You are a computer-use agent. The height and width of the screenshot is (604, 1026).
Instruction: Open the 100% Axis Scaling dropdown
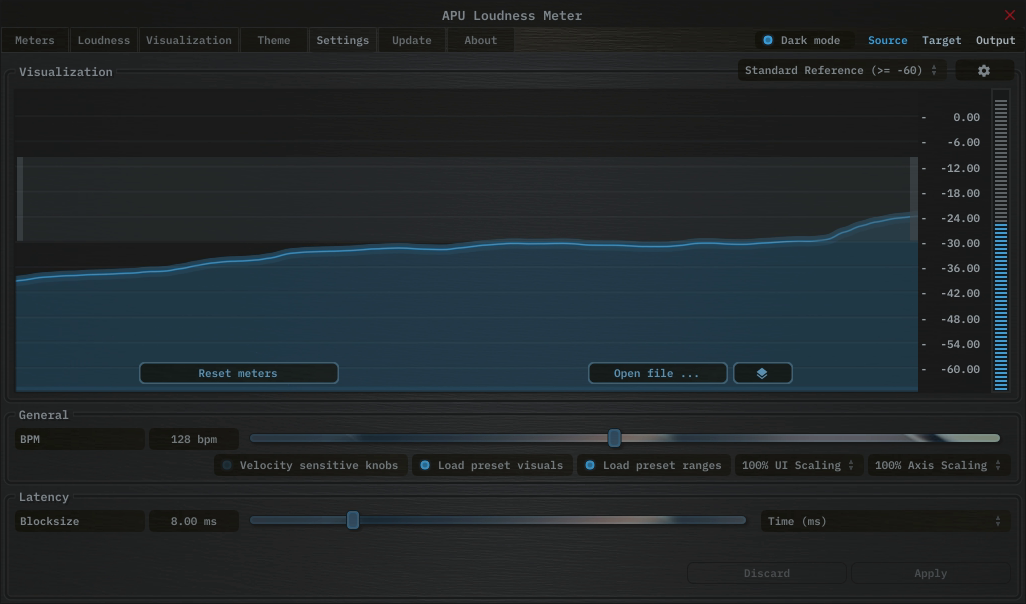click(x=938, y=465)
